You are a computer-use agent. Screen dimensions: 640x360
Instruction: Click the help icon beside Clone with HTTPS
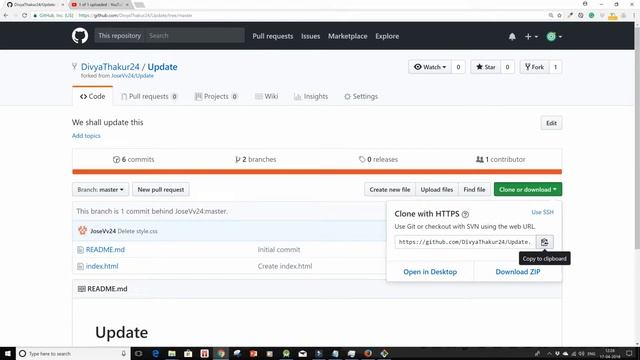click(465, 214)
